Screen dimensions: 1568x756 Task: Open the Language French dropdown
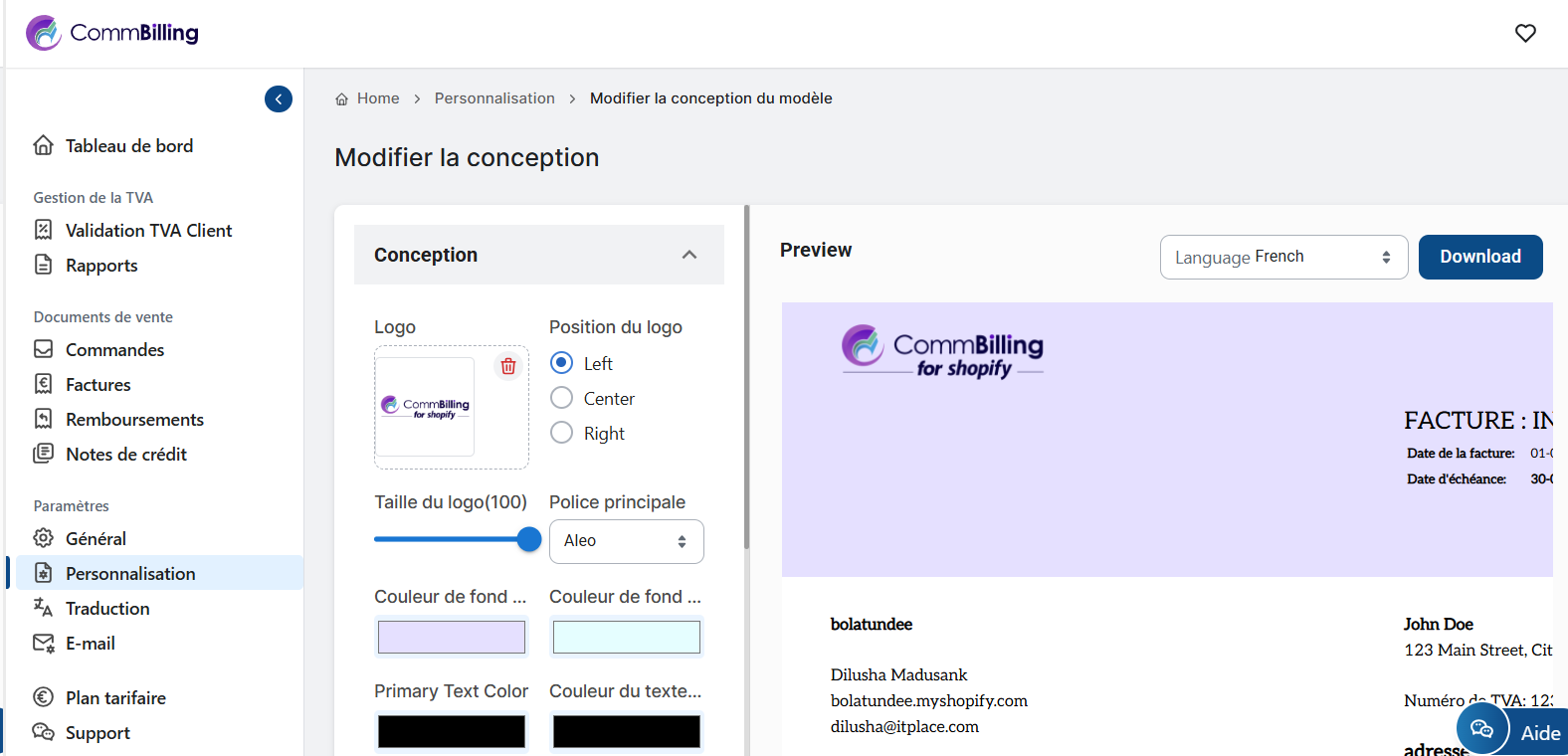1283,257
